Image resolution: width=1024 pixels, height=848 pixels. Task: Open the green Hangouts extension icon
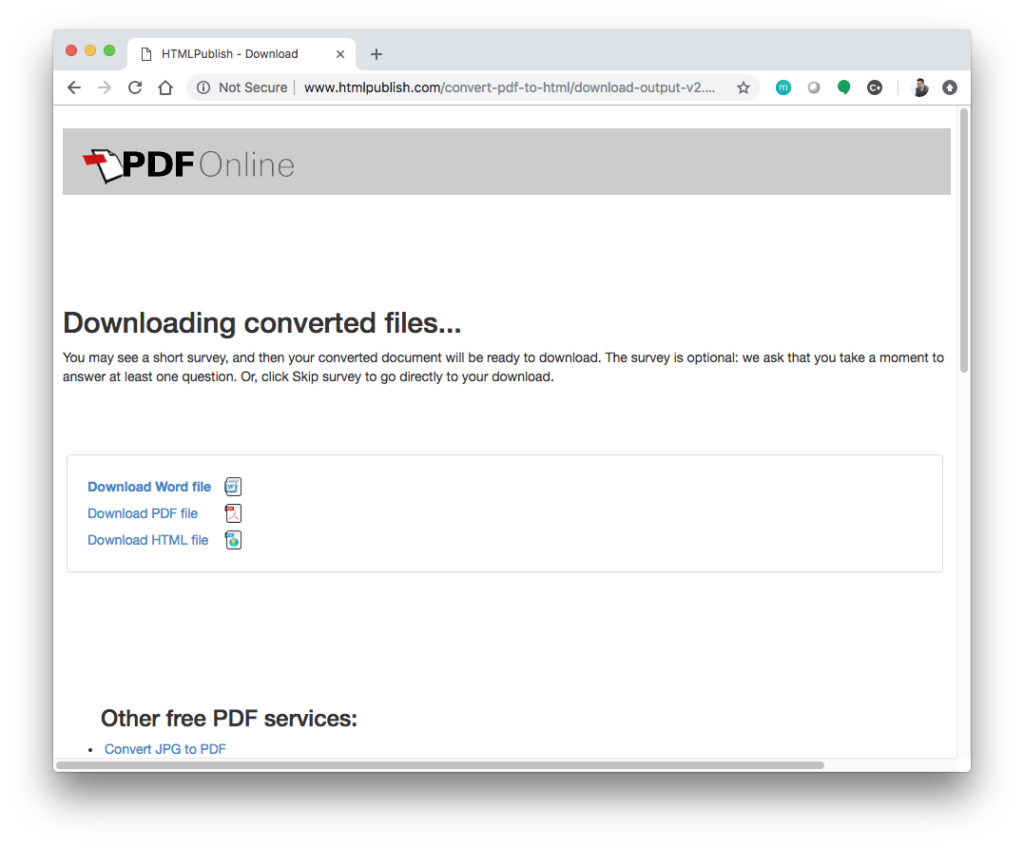coord(844,88)
